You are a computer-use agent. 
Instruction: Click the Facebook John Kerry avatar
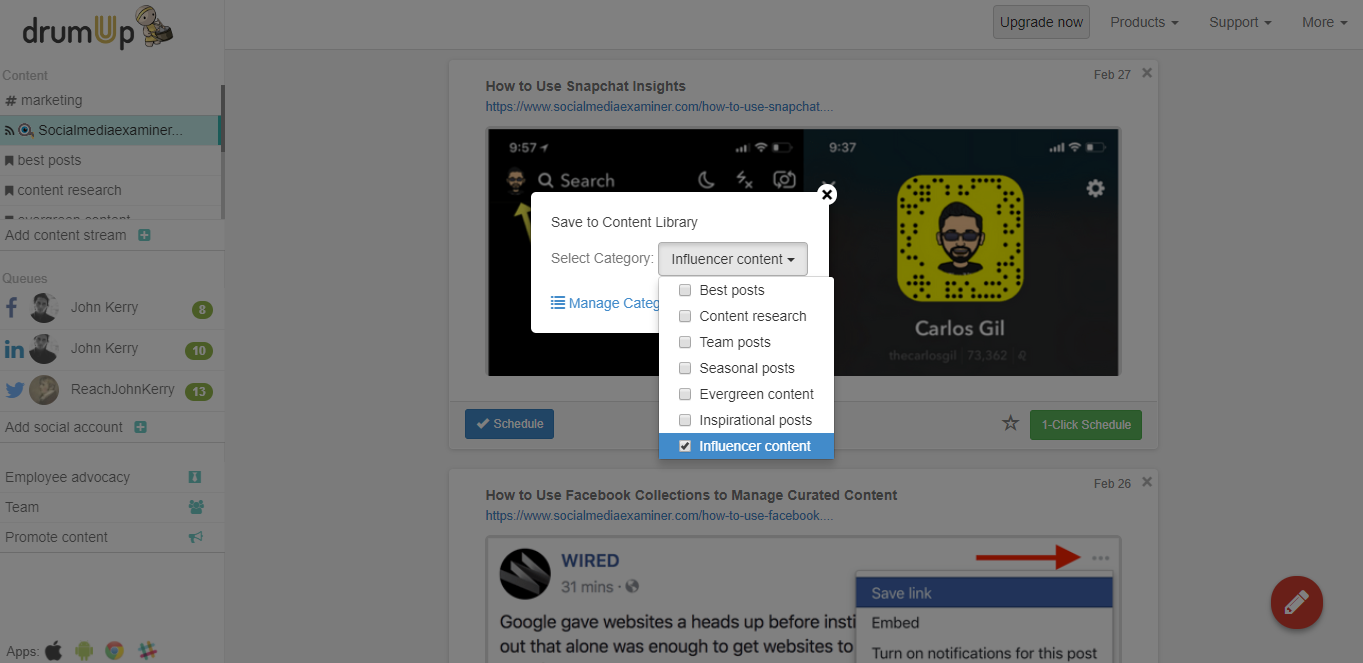click(x=44, y=308)
